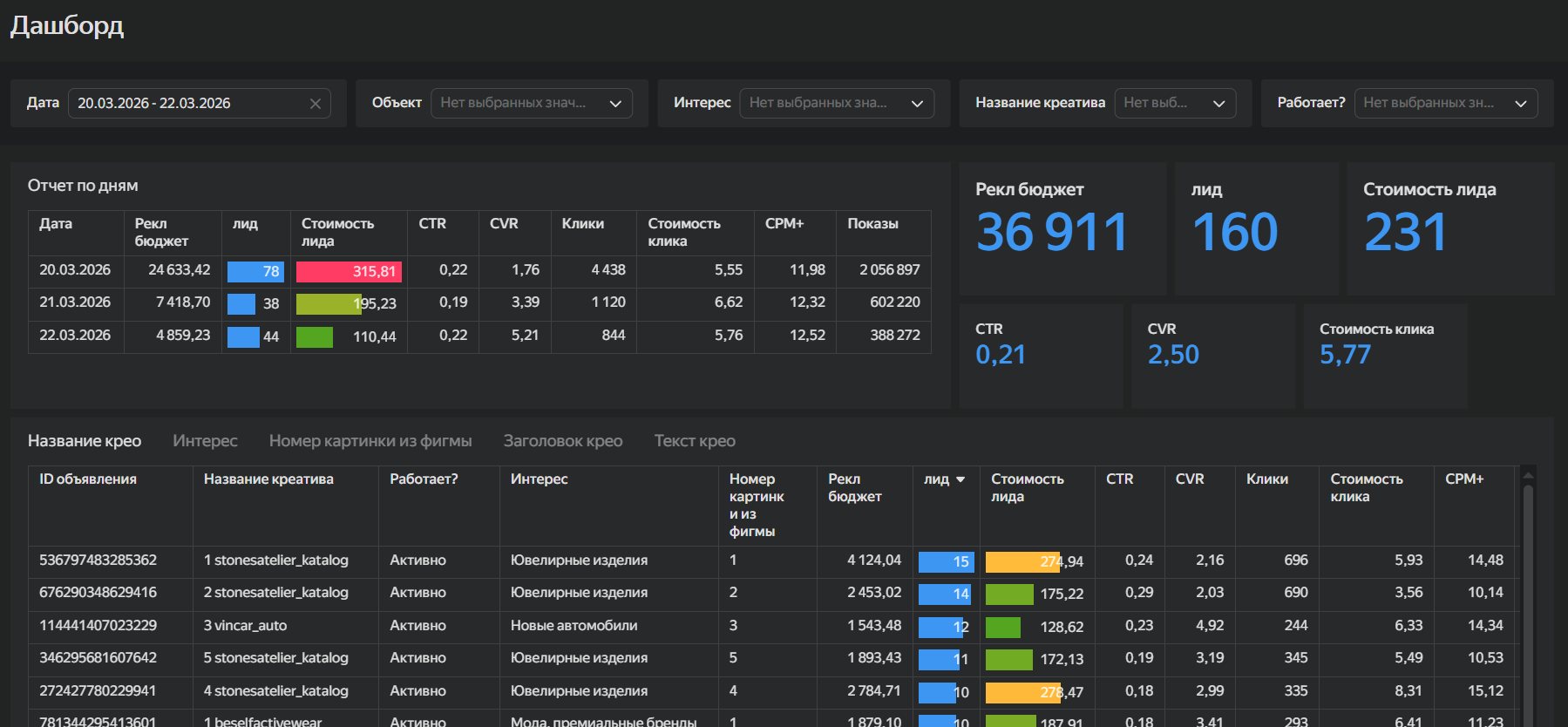
Task: Click ad ID 536797483285362 cell
Action: click(x=98, y=561)
